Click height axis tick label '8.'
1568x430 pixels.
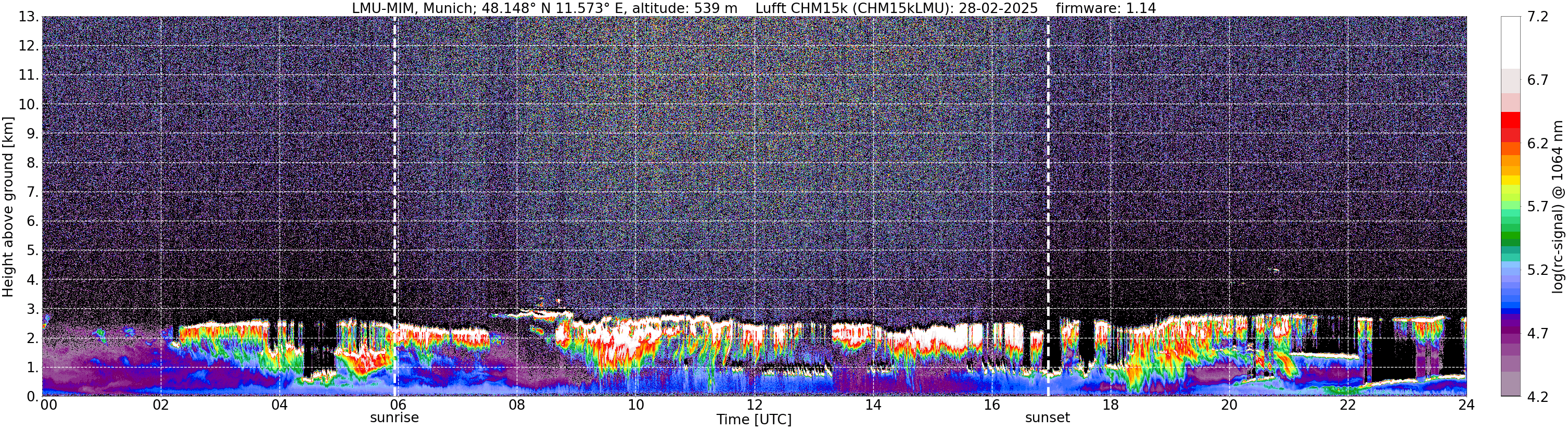click(33, 162)
